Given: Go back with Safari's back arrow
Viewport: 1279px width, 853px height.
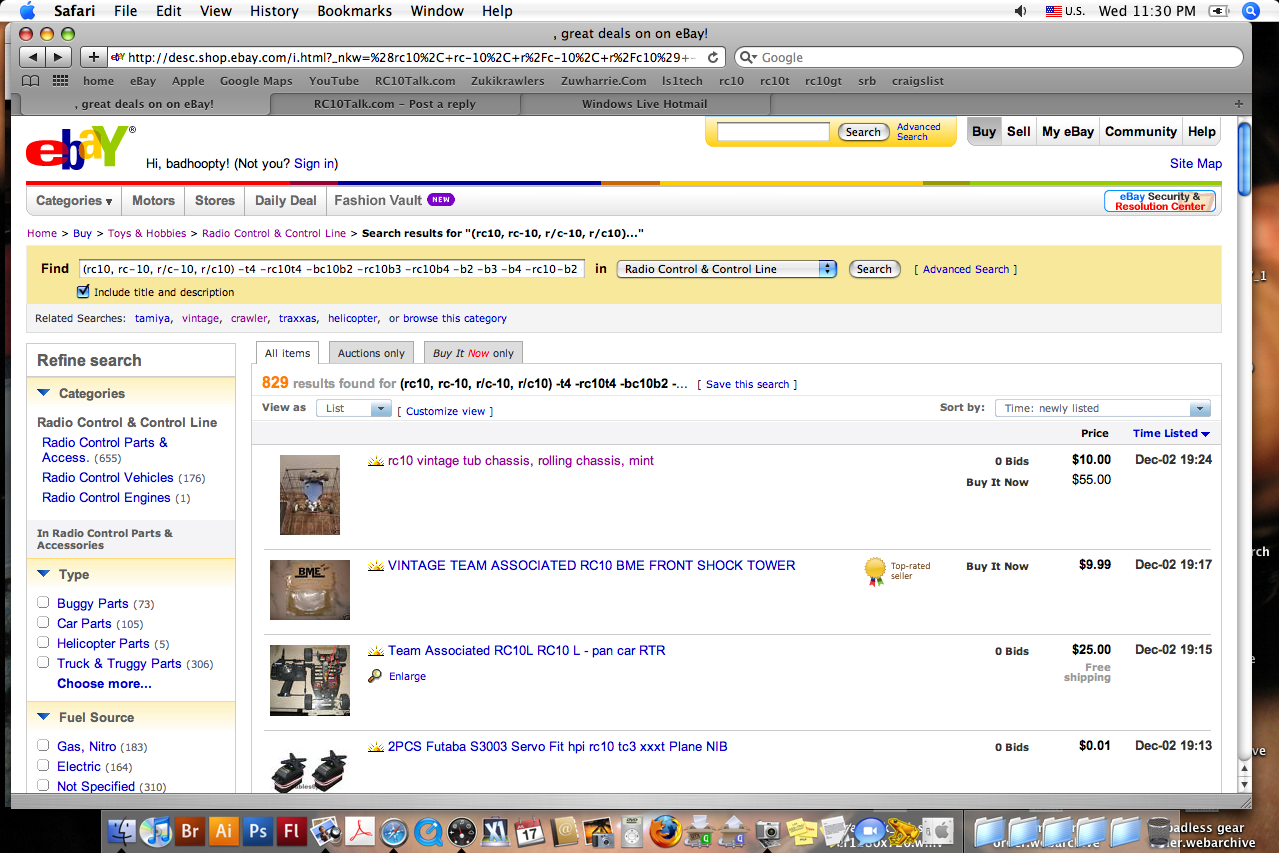Looking at the screenshot, I should 32,58.
